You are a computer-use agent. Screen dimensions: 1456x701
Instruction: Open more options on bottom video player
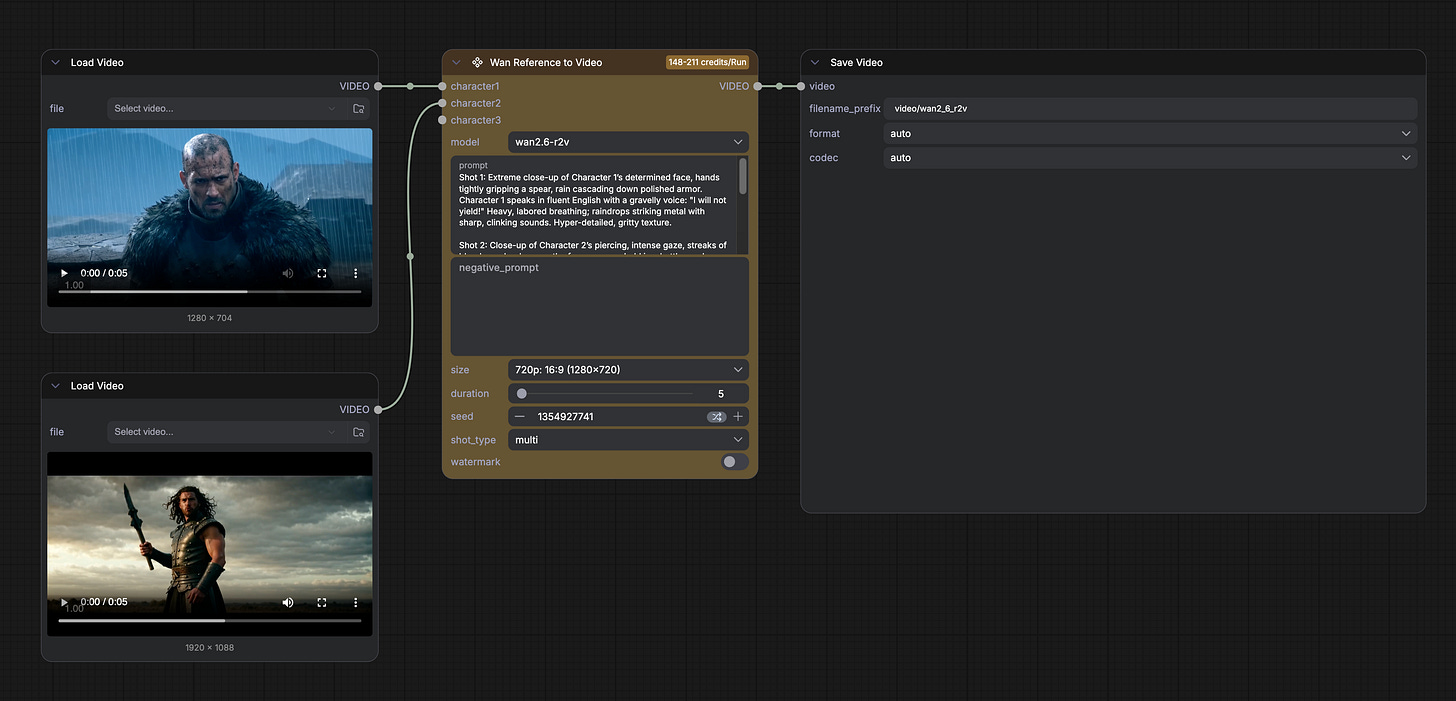click(355, 602)
